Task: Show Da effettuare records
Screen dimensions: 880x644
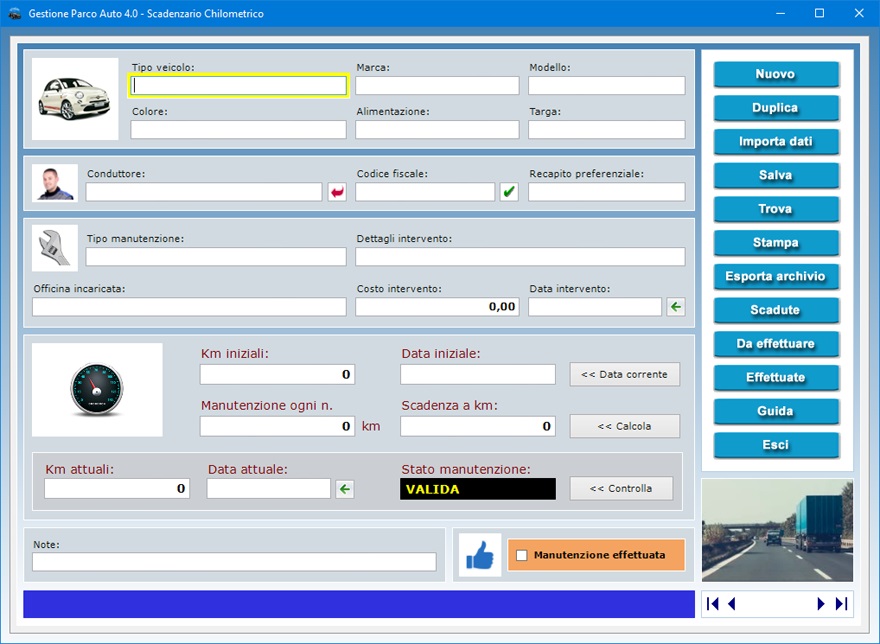Action: 776,344
